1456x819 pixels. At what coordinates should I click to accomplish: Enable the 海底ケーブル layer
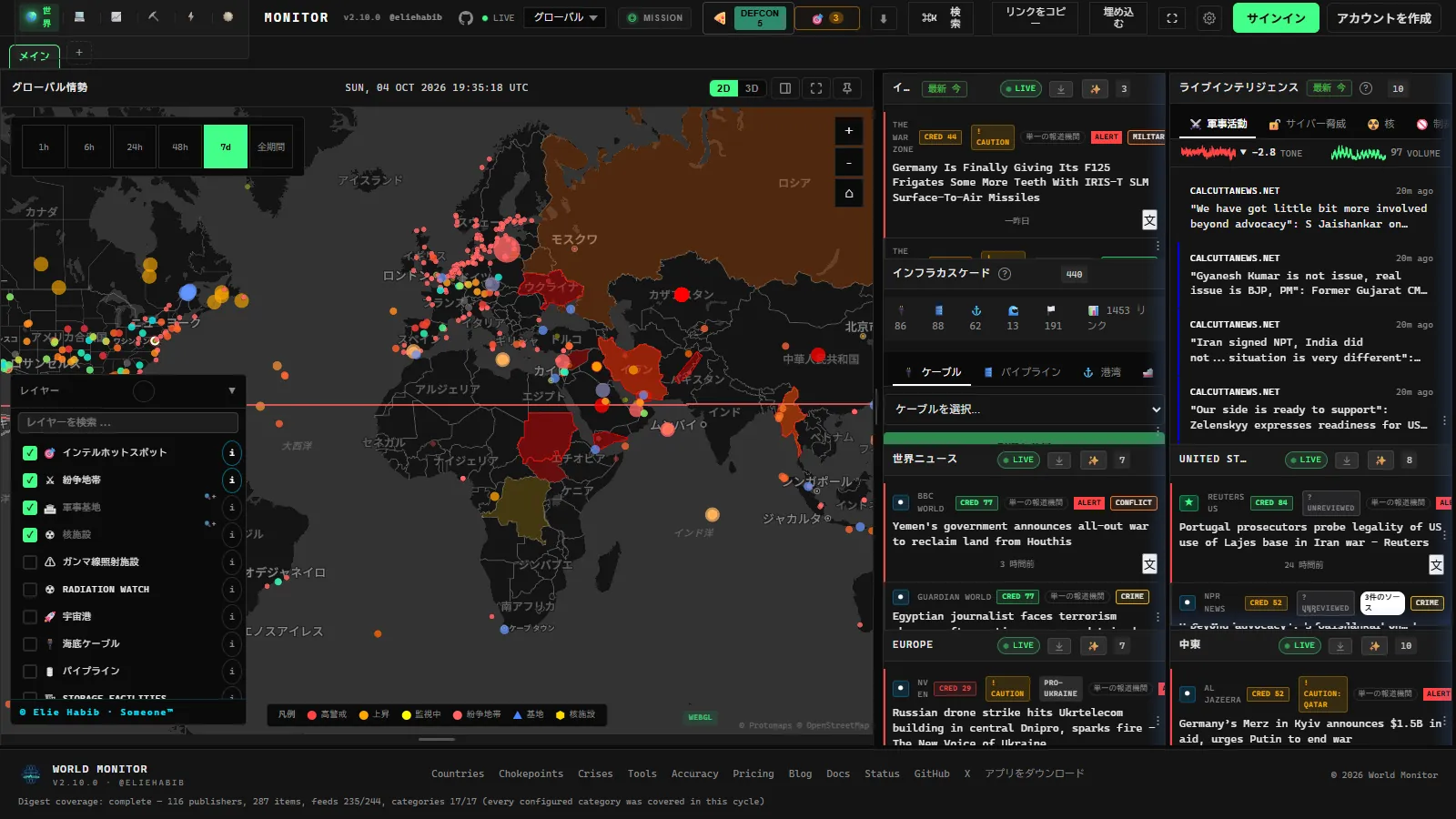30,643
